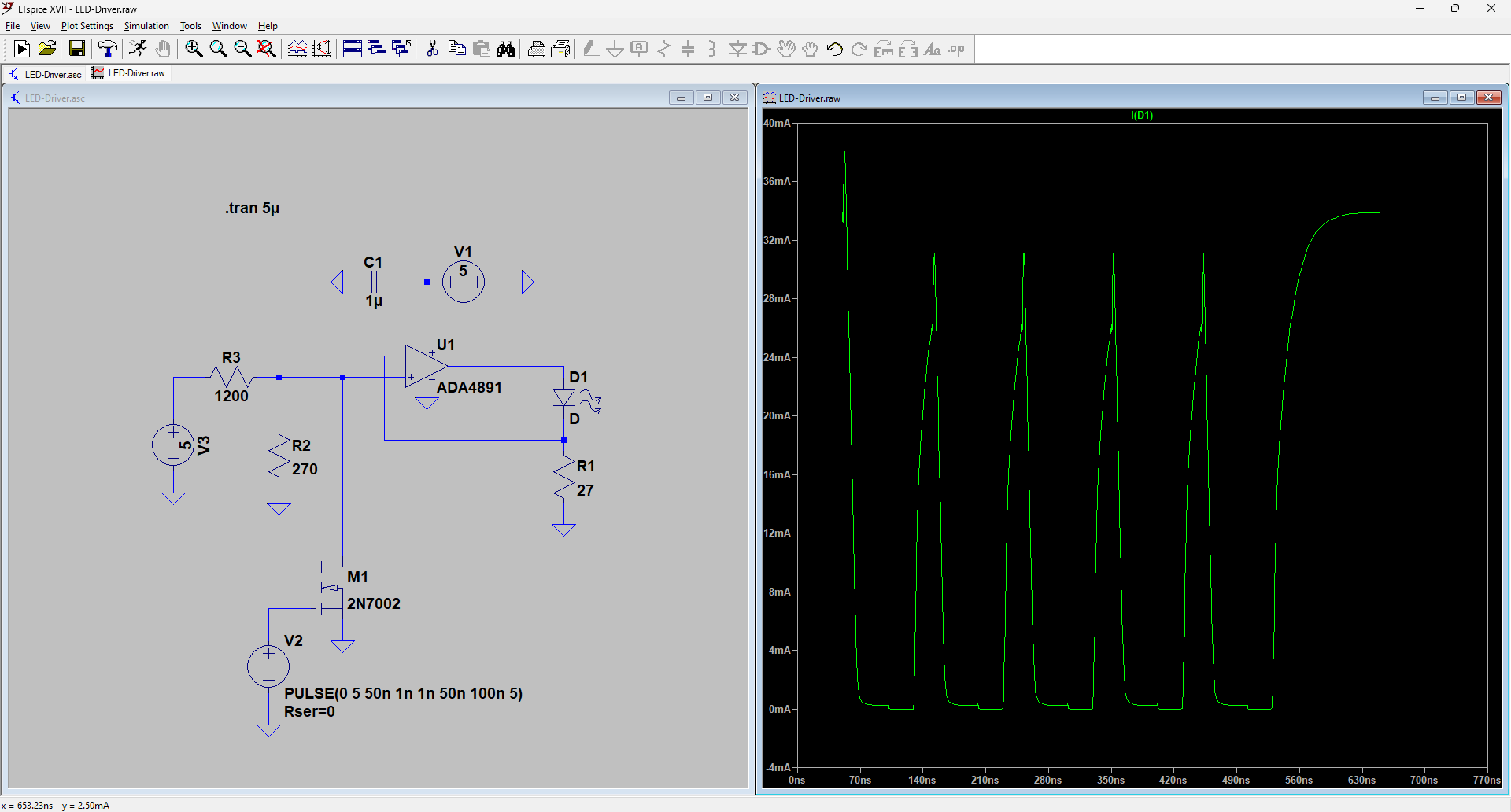Click the PULSE source value text of V2

tap(403, 693)
